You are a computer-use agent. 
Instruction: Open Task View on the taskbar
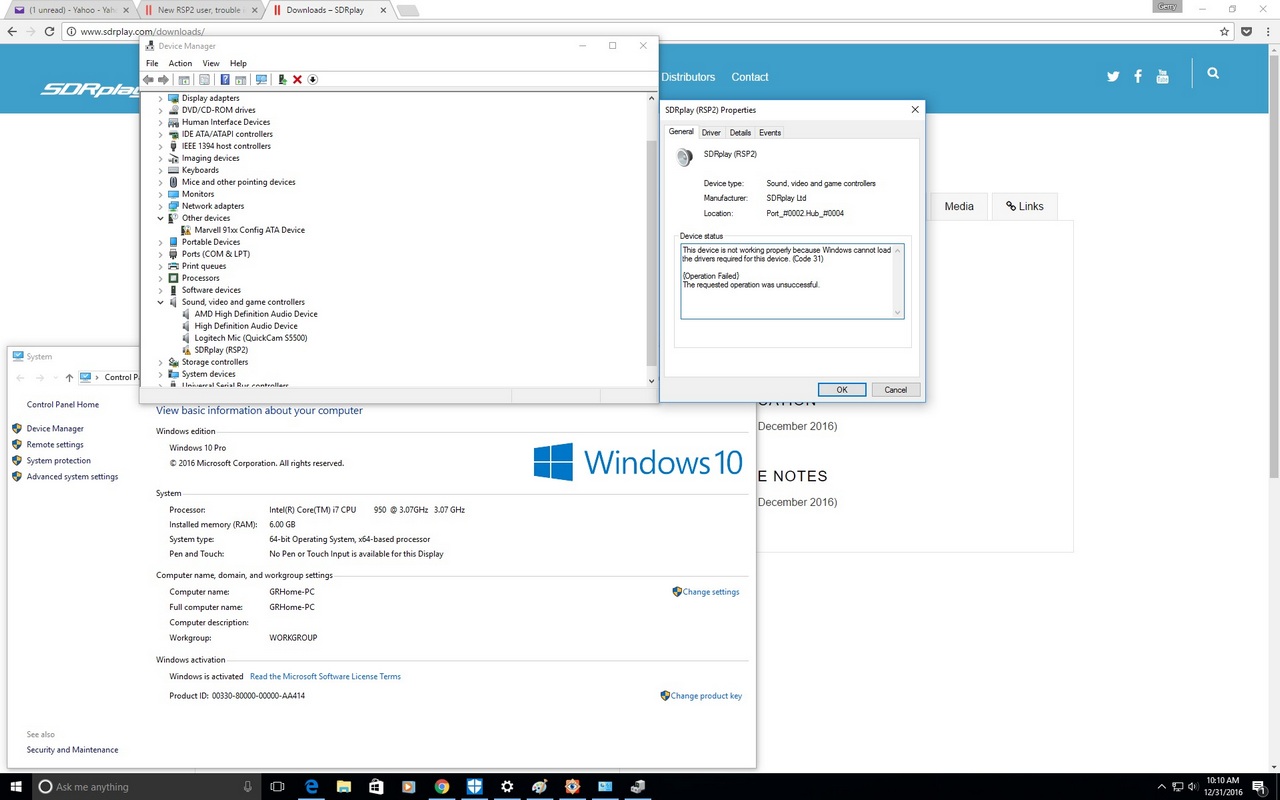(x=278, y=787)
